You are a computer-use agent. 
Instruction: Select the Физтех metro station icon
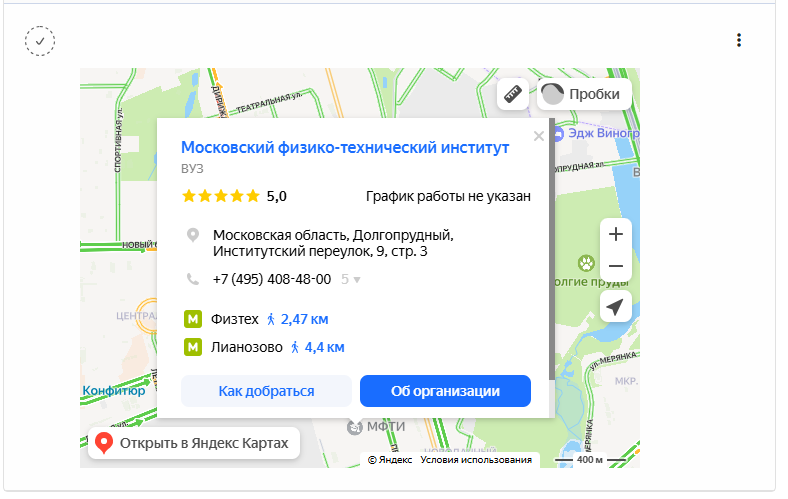(x=193, y=319)
